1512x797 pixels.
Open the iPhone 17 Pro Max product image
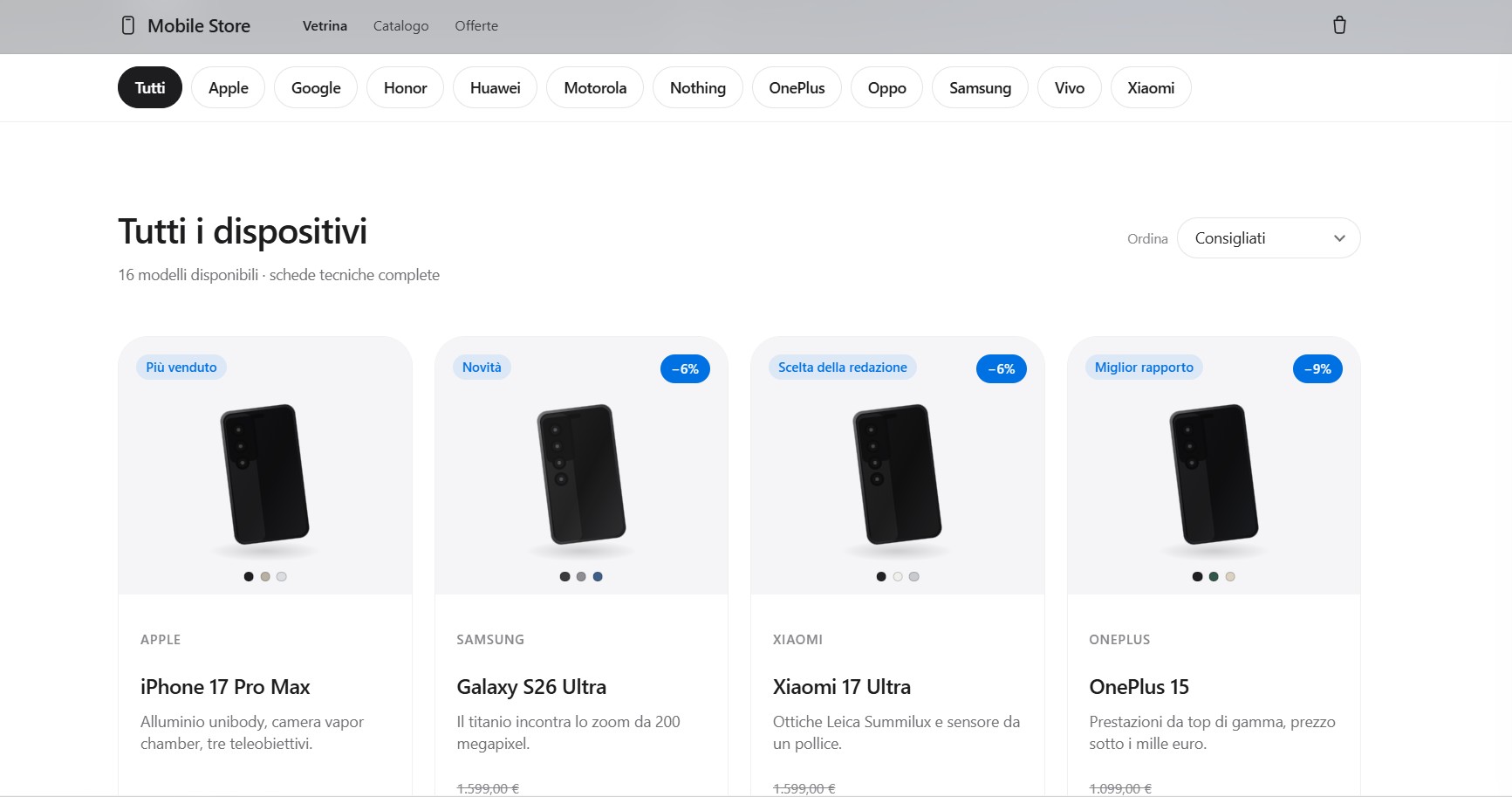click(x=265, y=476)
